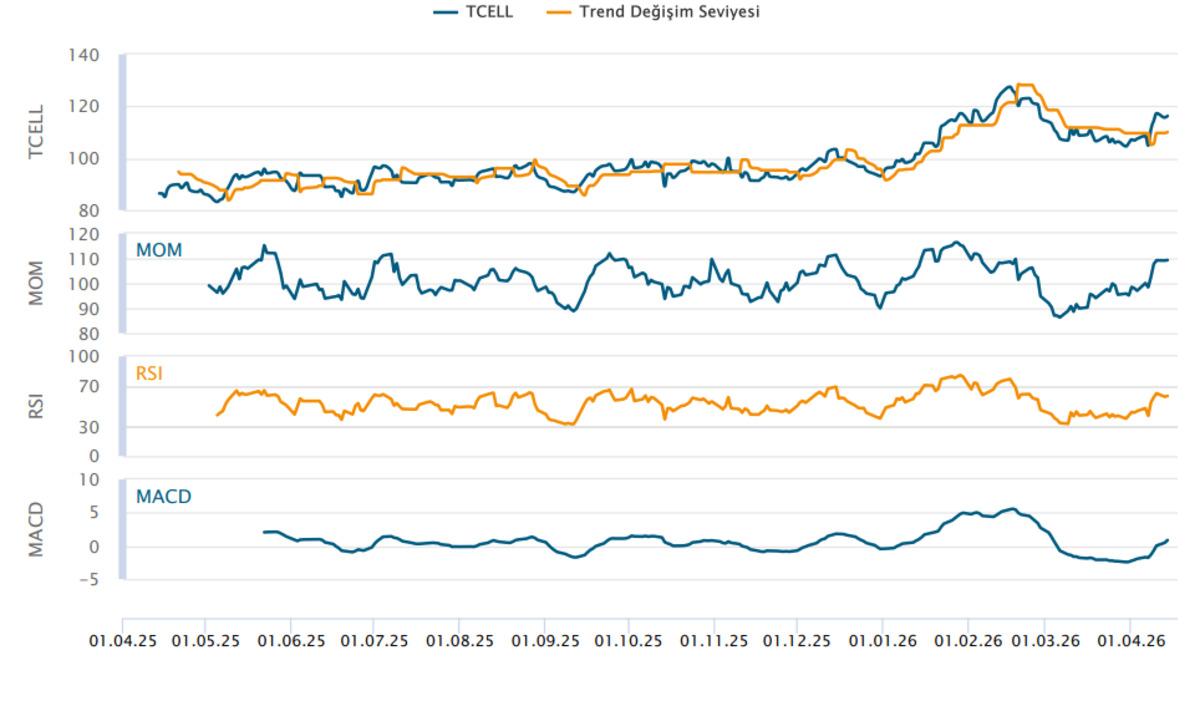Pick the 01.10.25 date on the time axis

click(x=628, y=639)
